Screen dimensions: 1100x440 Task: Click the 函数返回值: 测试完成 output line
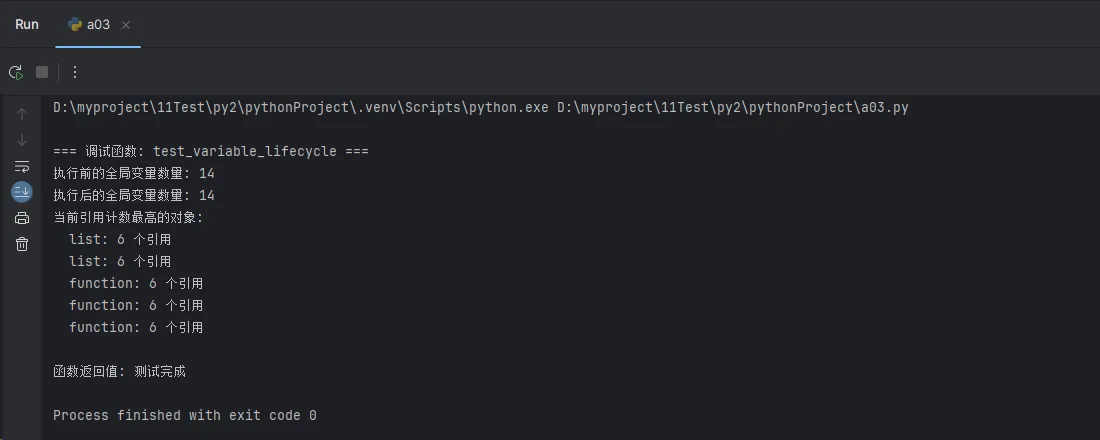119,372
